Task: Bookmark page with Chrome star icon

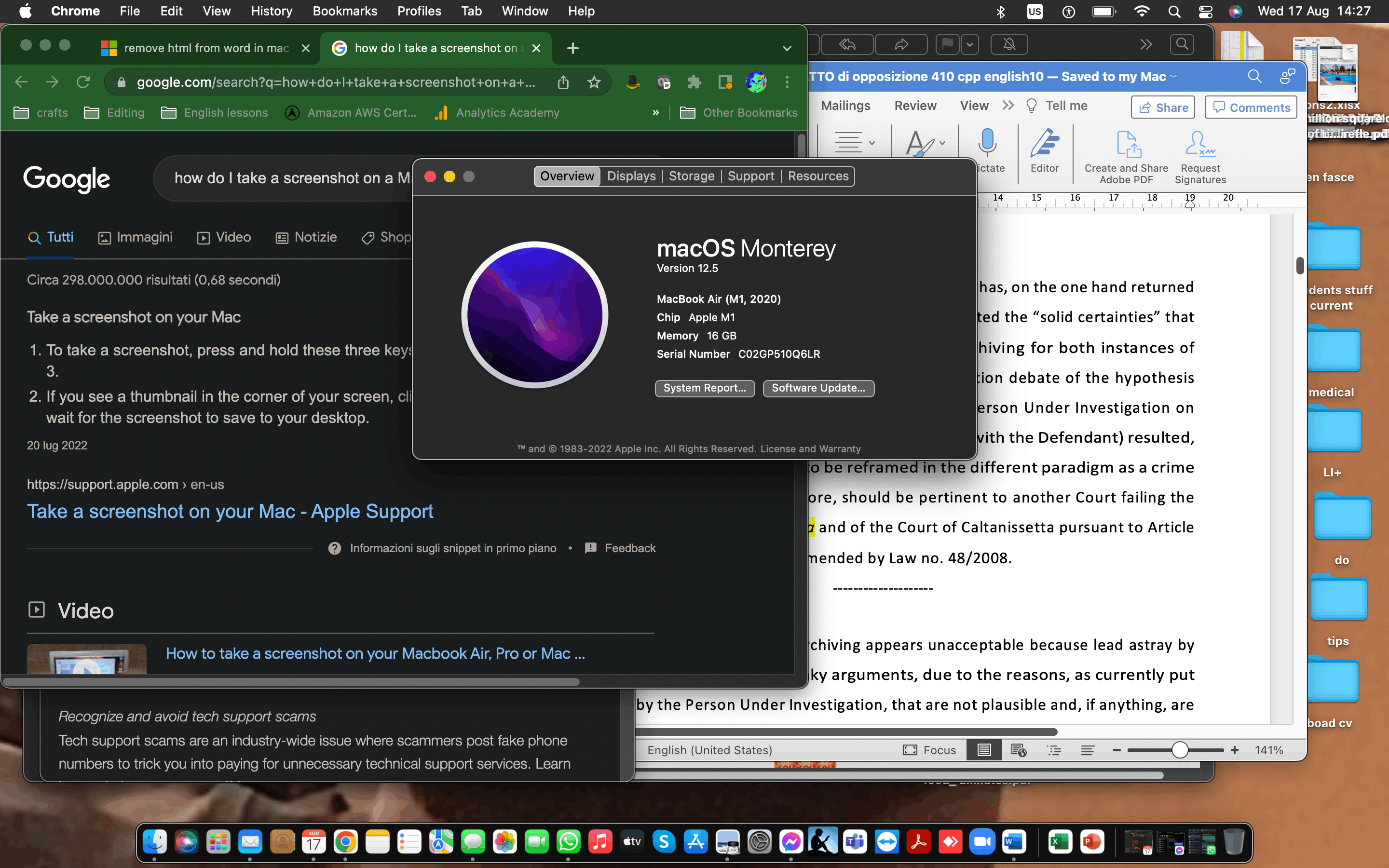Action: (594, 82)
